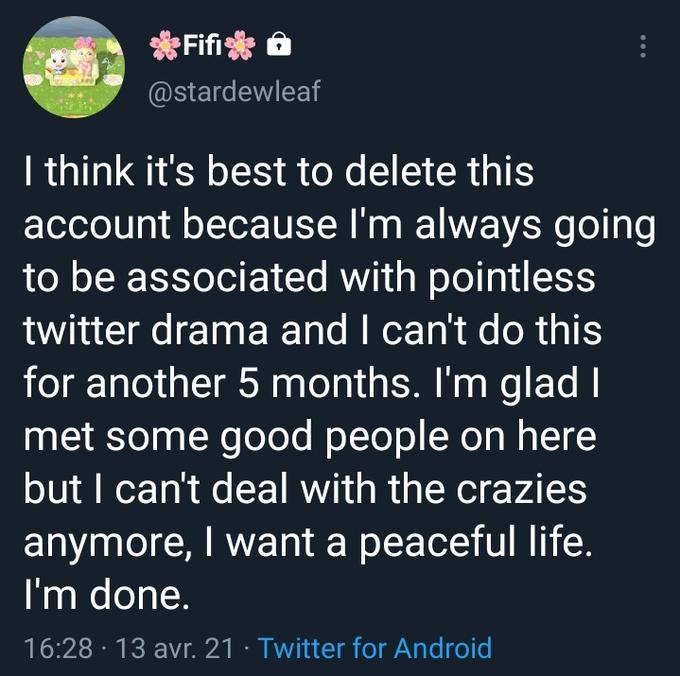Click the line 'account because I'm always going'

(x=338, y=225)
